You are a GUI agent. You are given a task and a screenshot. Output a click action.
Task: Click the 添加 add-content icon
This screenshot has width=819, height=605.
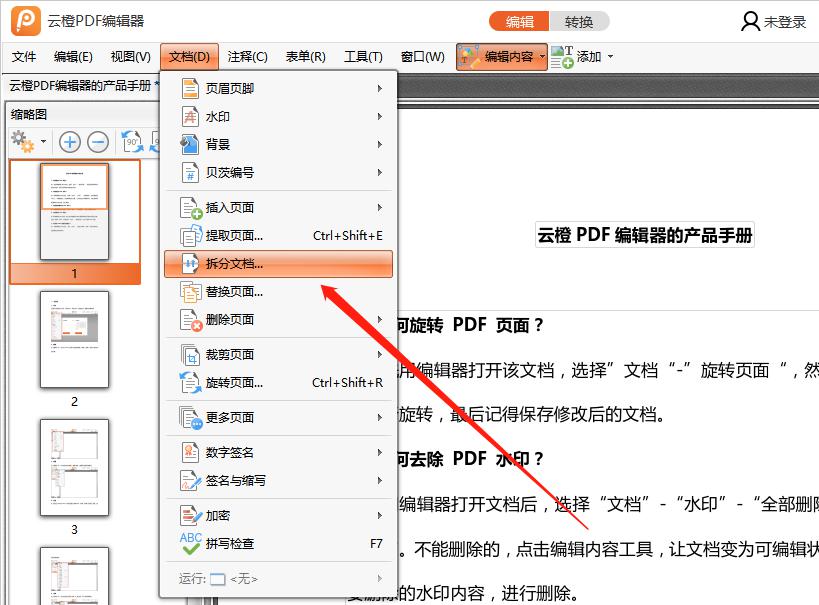point(562,56)
